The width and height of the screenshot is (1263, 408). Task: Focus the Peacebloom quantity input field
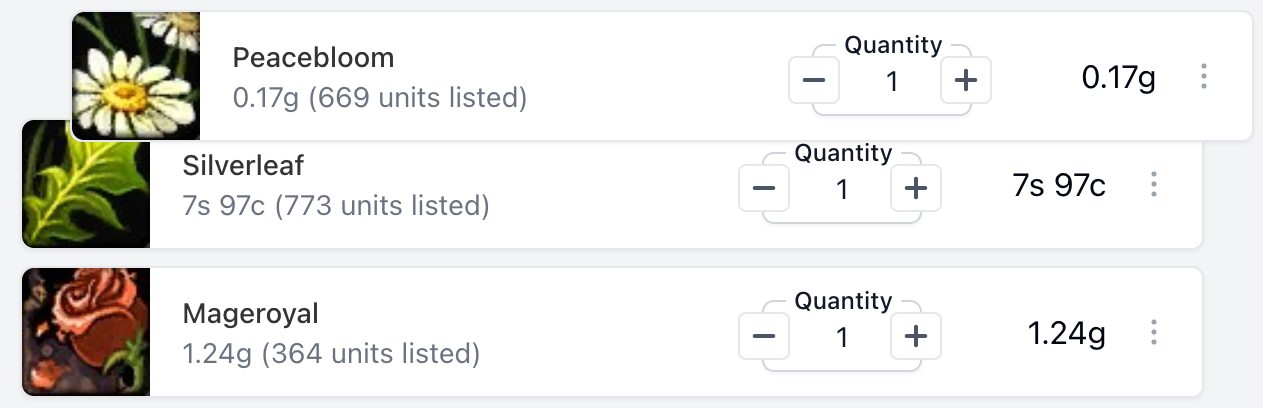point(891,81)
